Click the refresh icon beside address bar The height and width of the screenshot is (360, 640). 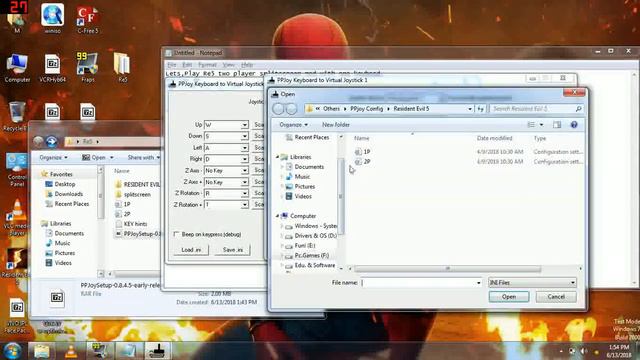click(480, 109)
